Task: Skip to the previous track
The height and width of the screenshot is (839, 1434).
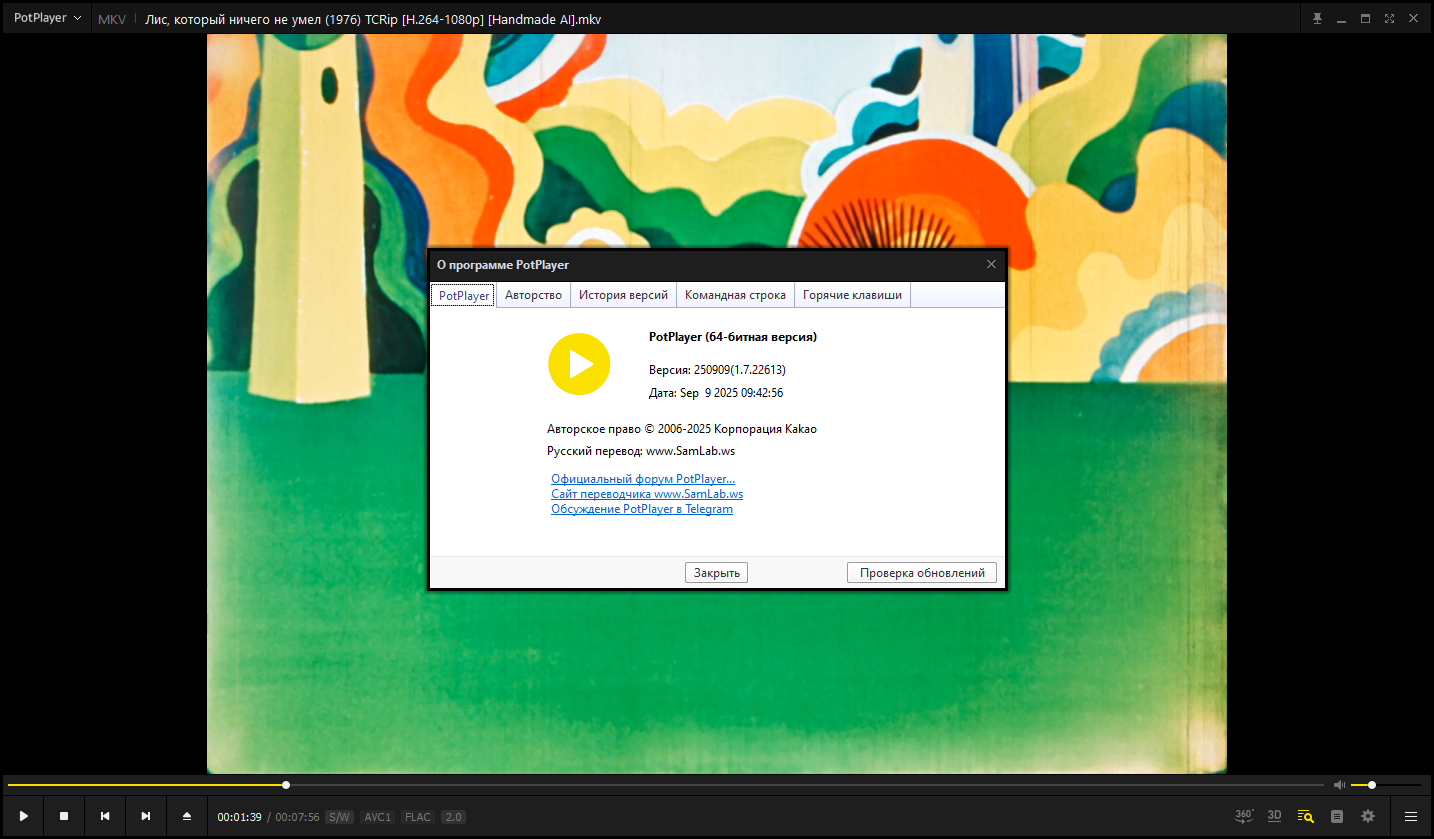Action: click(x=105, y=816)
